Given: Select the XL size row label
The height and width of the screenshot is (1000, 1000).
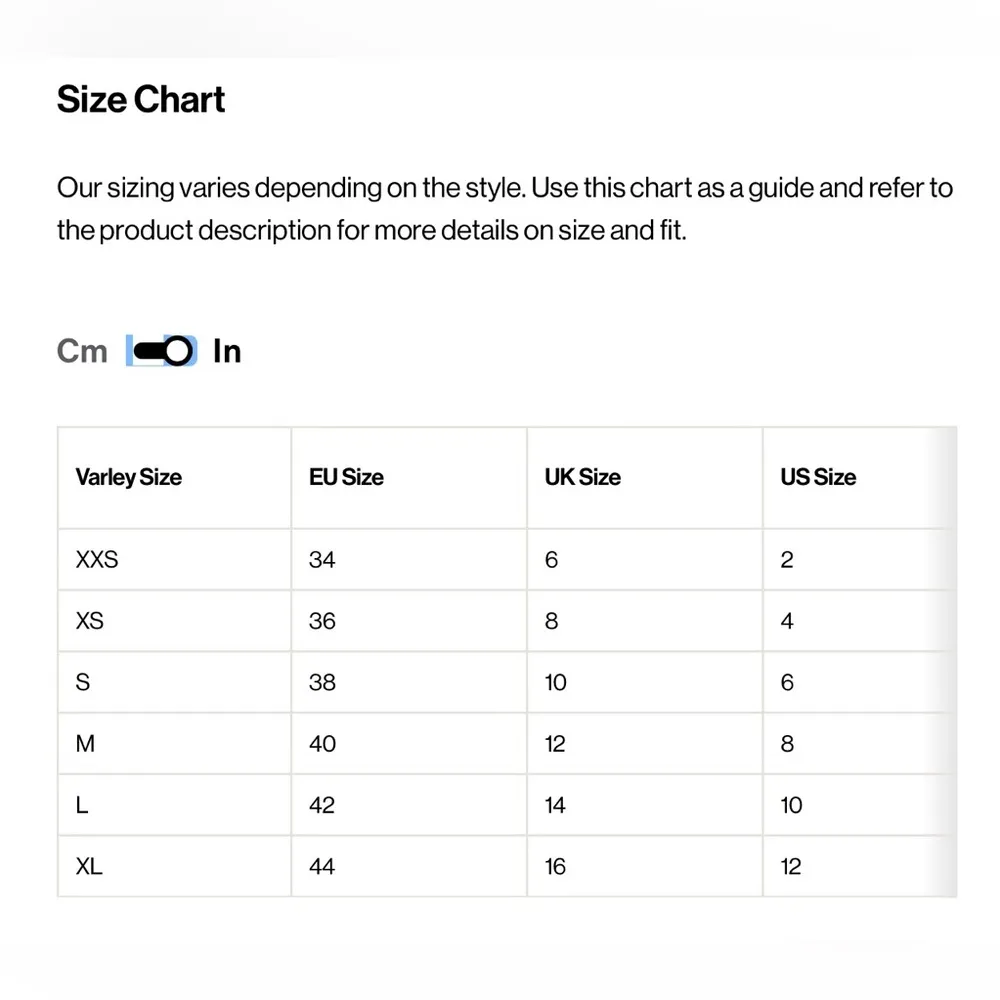Looking at the screenshot, I should pyautogui.click(x=89, y=866).
